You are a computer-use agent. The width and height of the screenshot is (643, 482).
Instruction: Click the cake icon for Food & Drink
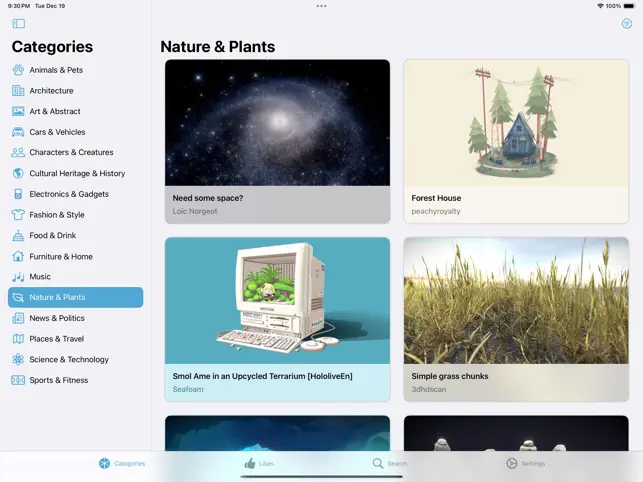point(18,235)
